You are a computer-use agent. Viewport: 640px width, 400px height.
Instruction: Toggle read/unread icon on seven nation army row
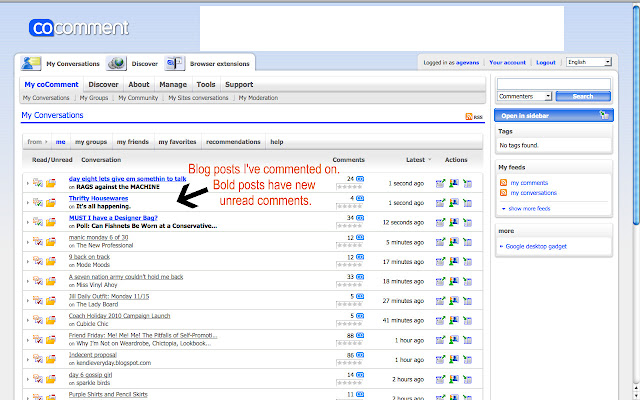(x=38, y=281)
